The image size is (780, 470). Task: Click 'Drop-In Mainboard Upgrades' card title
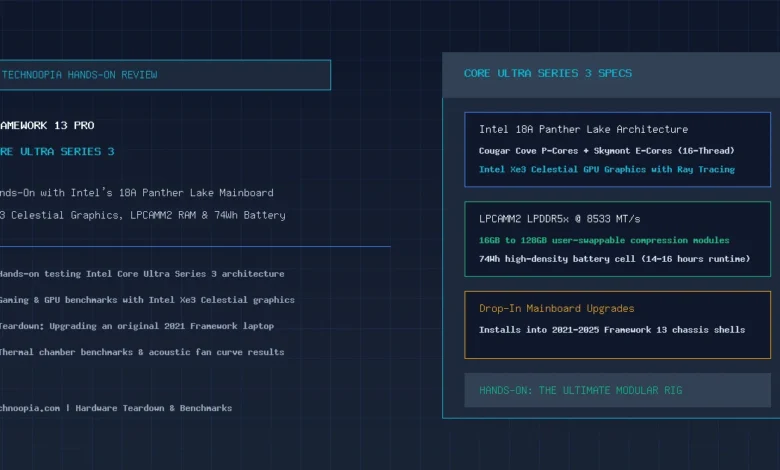click(x=557, y=308)
